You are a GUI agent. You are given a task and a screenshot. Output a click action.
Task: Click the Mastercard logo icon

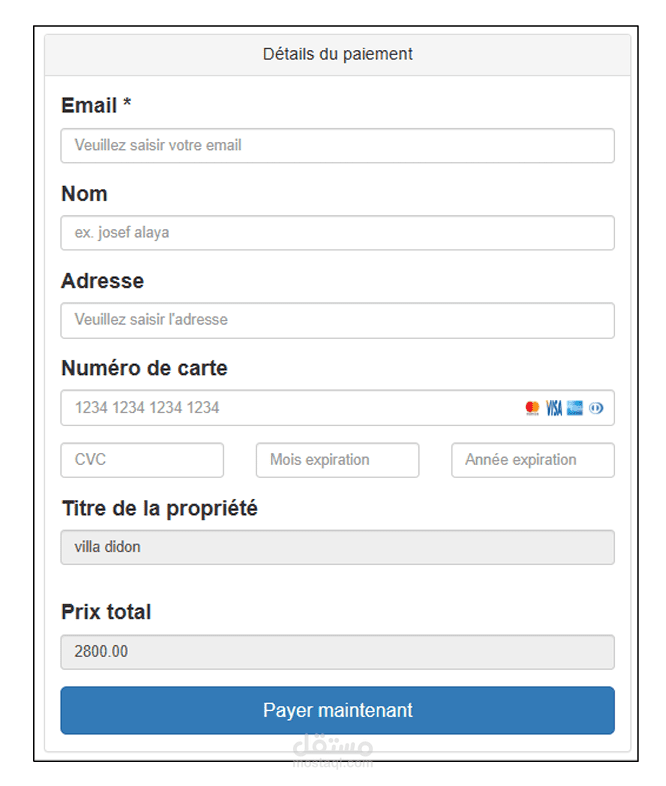pyautogui.click(x=532, y=408)
